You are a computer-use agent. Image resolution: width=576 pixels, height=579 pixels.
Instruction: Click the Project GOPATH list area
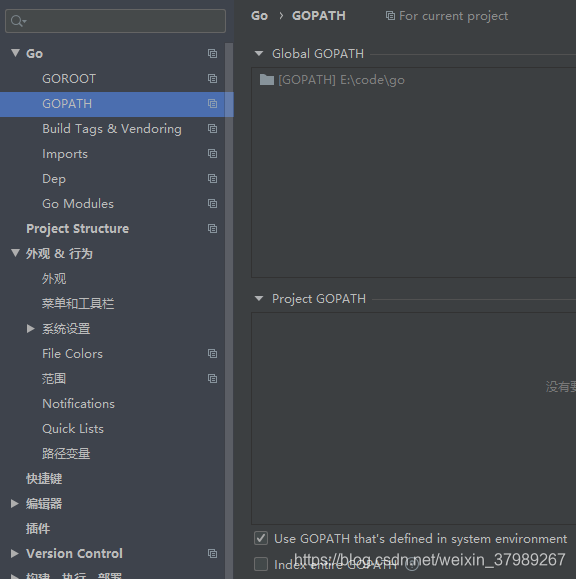pos(414,418)
